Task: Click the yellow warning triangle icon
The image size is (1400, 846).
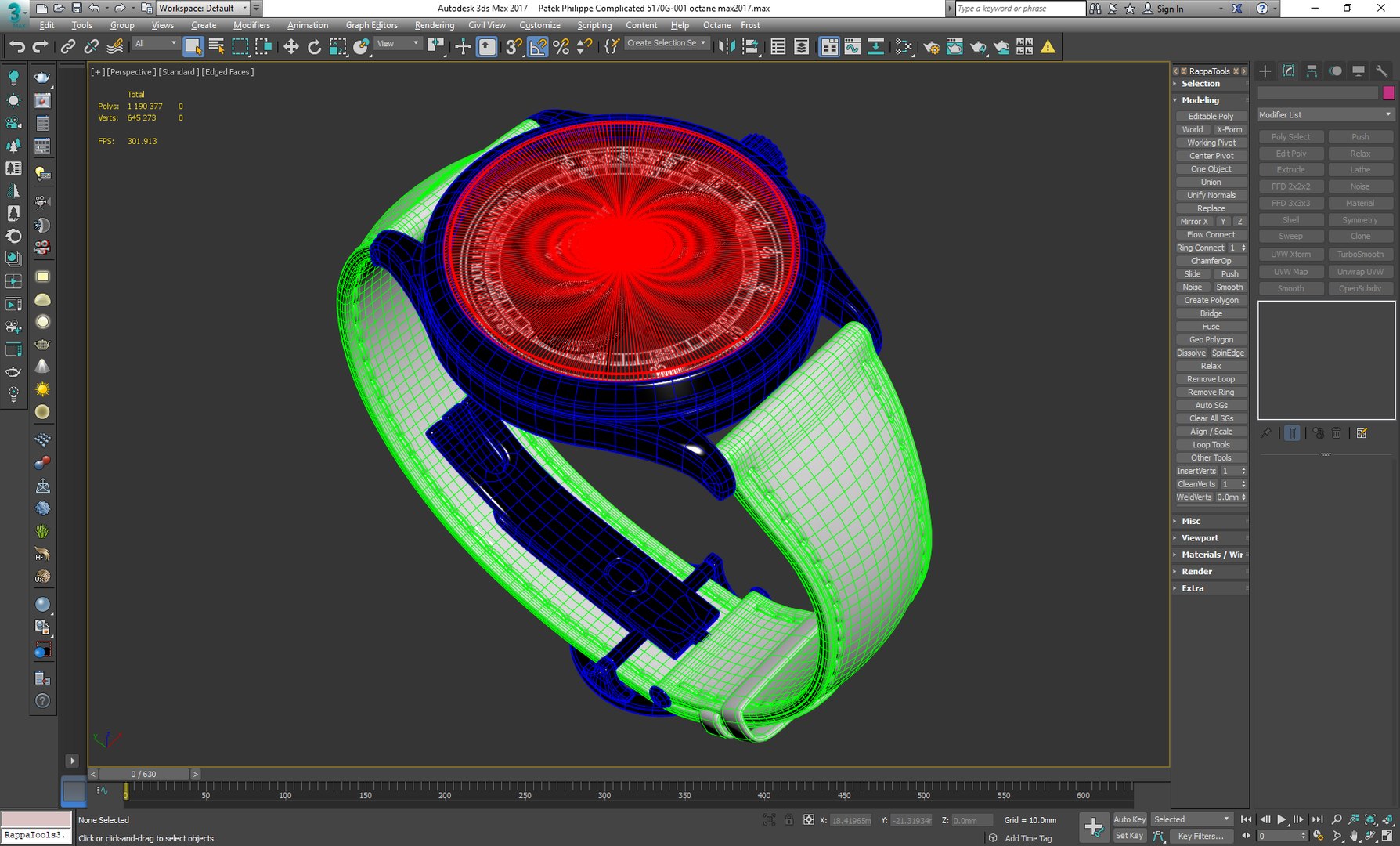Action: click(1048, 47)
